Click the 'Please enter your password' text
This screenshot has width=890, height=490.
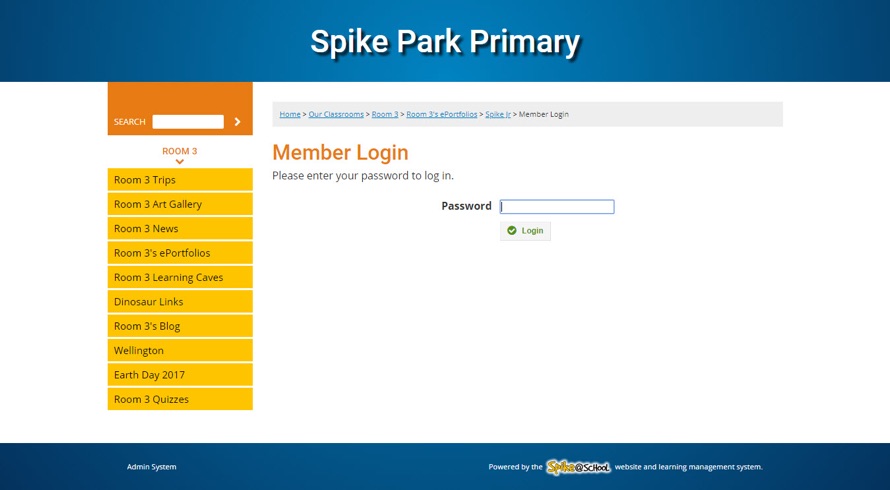pos(363,176)
